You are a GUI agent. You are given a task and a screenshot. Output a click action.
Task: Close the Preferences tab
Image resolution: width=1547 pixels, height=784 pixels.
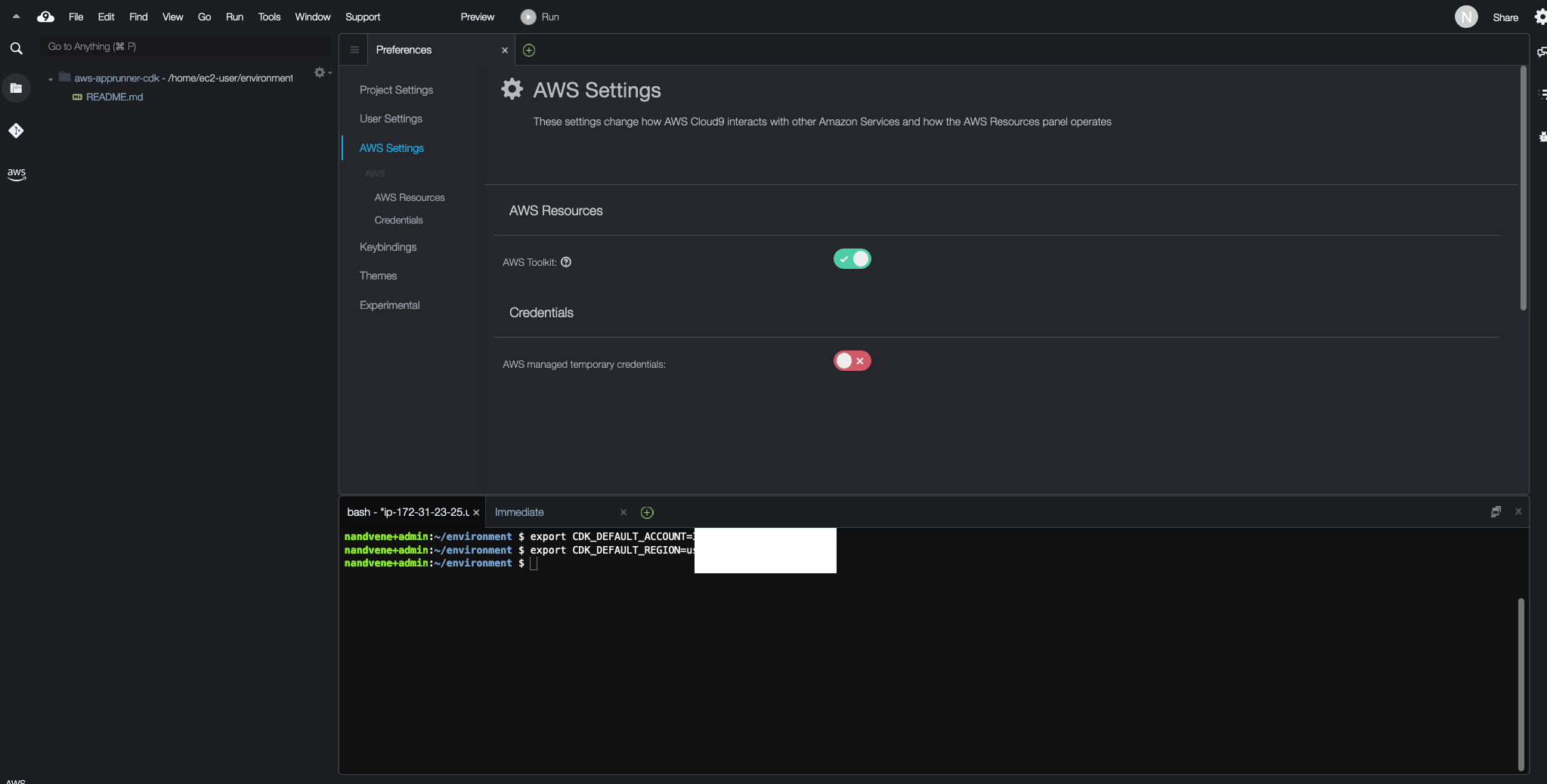[x=505, y=50]
